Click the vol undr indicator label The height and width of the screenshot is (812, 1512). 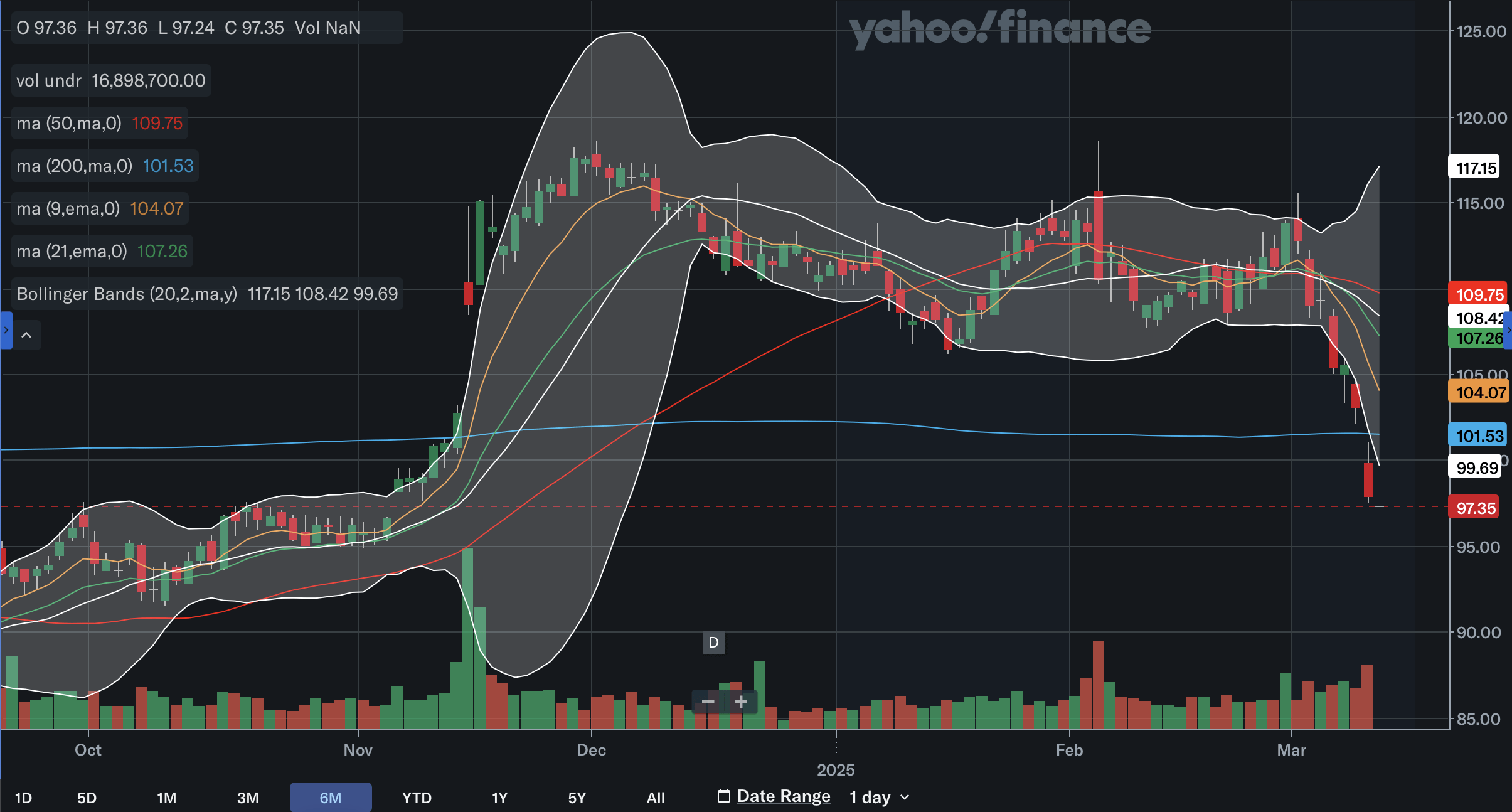(x=111, y=80)
